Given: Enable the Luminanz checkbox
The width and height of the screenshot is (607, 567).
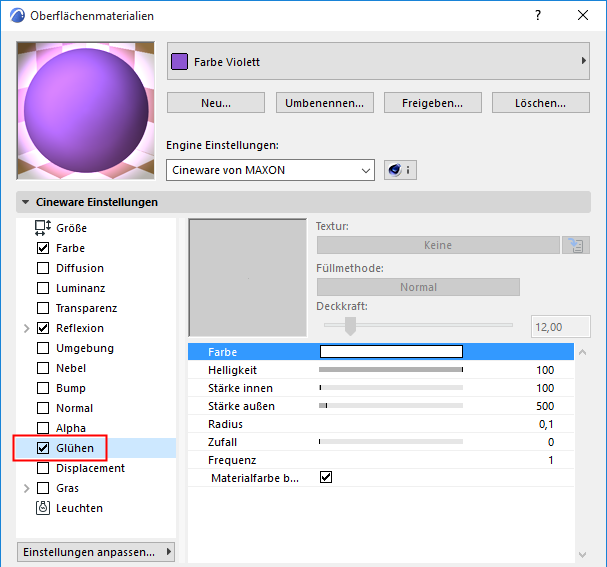Looking at the screenshot, I should (43, 288).
